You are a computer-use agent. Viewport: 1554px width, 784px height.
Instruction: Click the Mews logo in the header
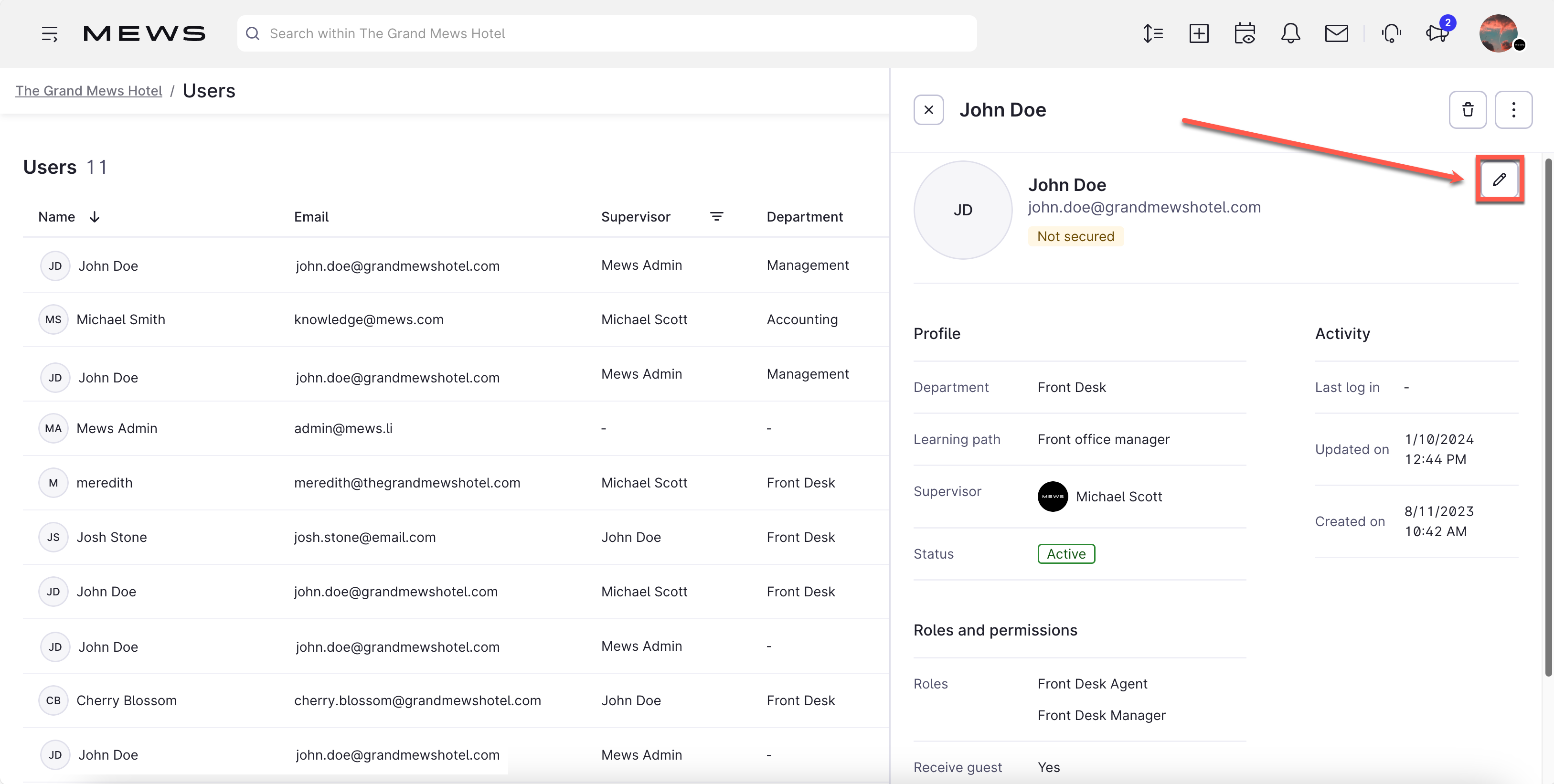click(144, 33)
